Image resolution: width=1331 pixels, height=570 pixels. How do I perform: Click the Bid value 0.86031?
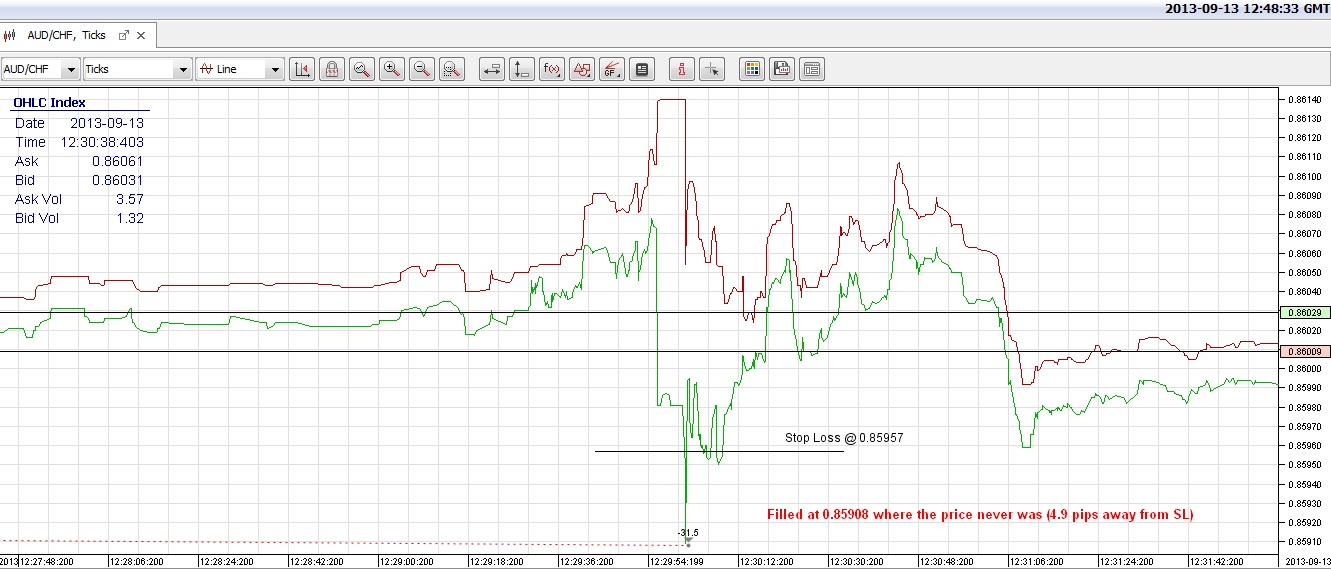coord(118,180)
